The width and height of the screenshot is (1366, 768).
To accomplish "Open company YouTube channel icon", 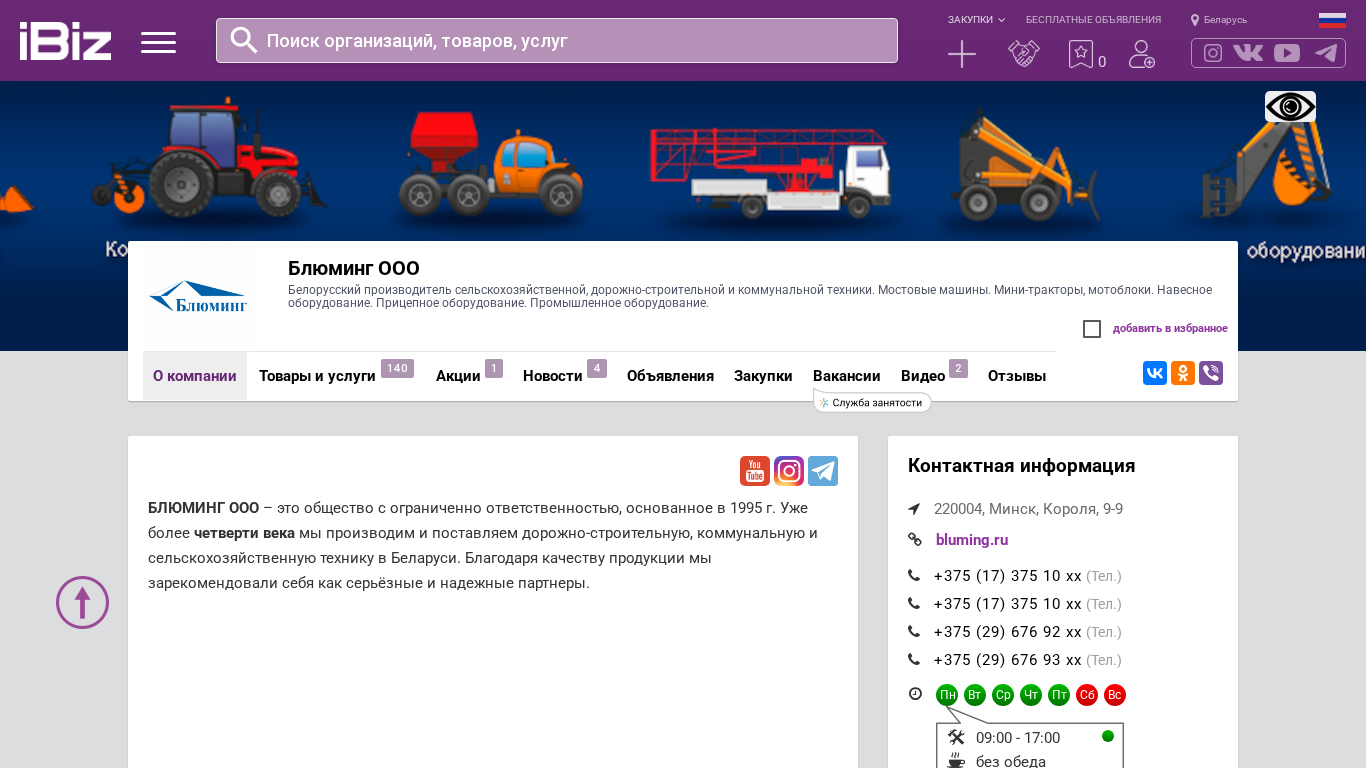I will point(755,471).
